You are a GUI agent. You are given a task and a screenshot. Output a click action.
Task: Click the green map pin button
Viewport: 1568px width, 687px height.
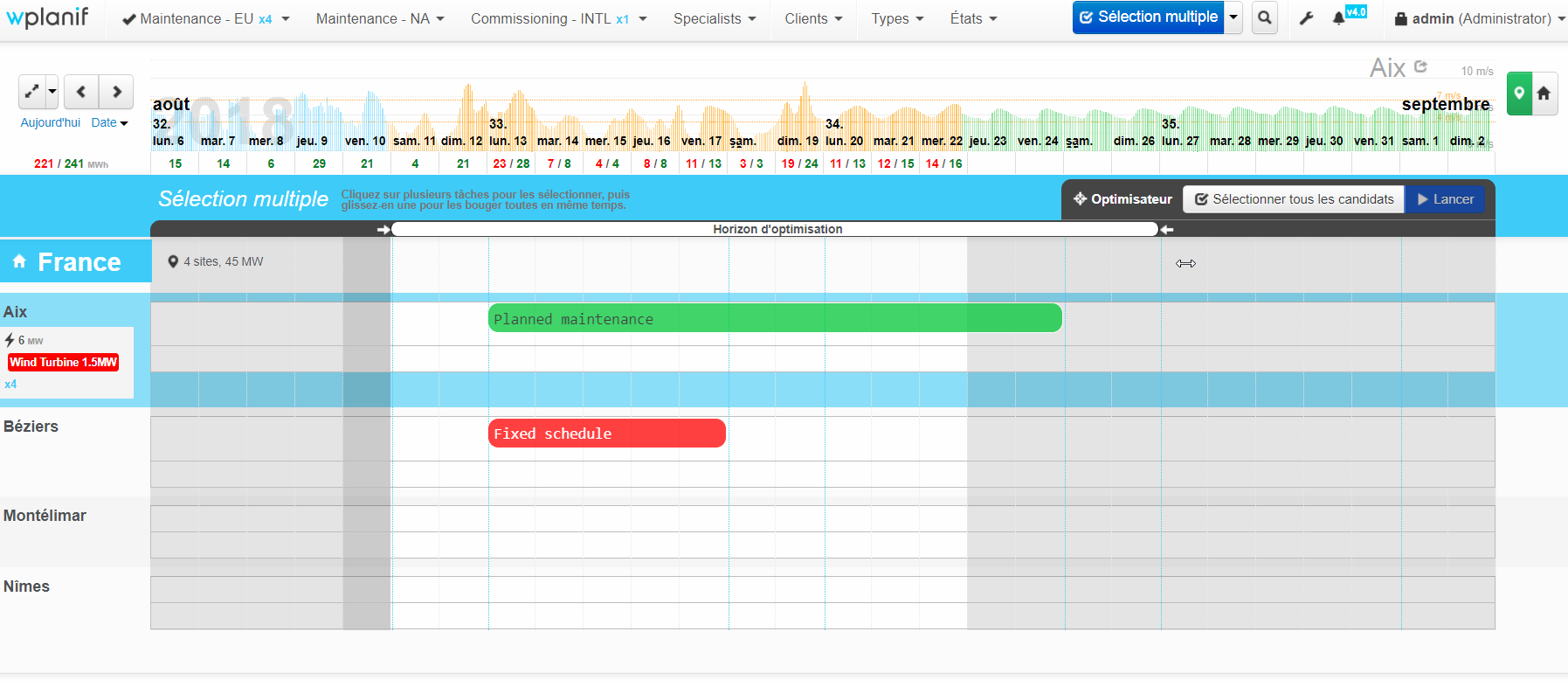pos(1519,93)
